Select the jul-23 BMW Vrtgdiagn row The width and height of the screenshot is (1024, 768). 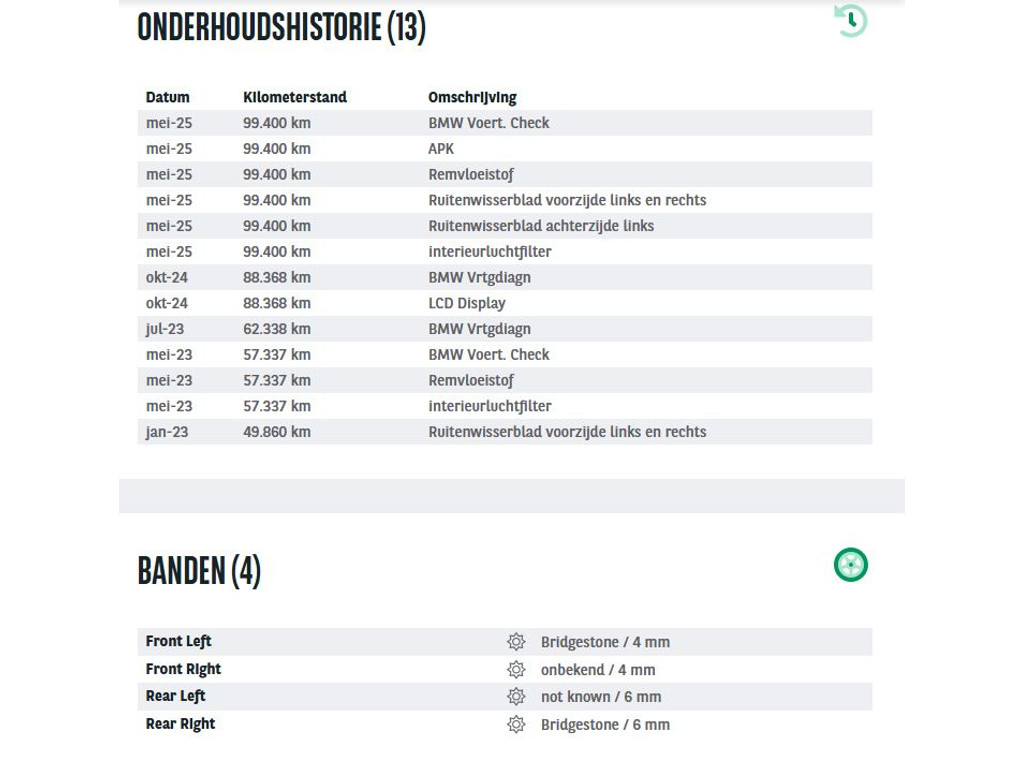(x=505, y=329)
